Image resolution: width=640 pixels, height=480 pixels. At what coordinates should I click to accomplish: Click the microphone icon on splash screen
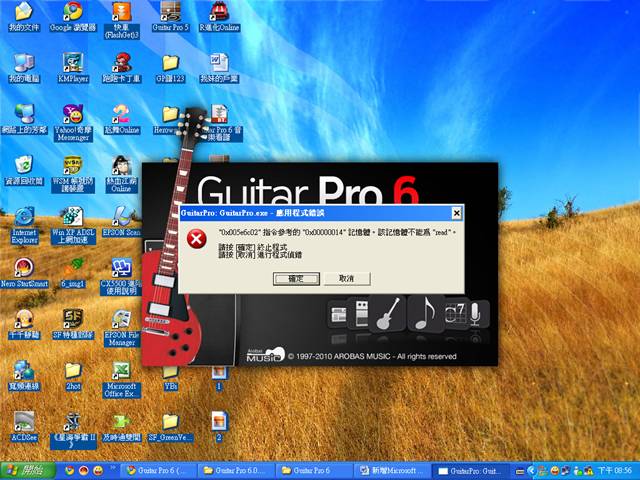(475, 314)
